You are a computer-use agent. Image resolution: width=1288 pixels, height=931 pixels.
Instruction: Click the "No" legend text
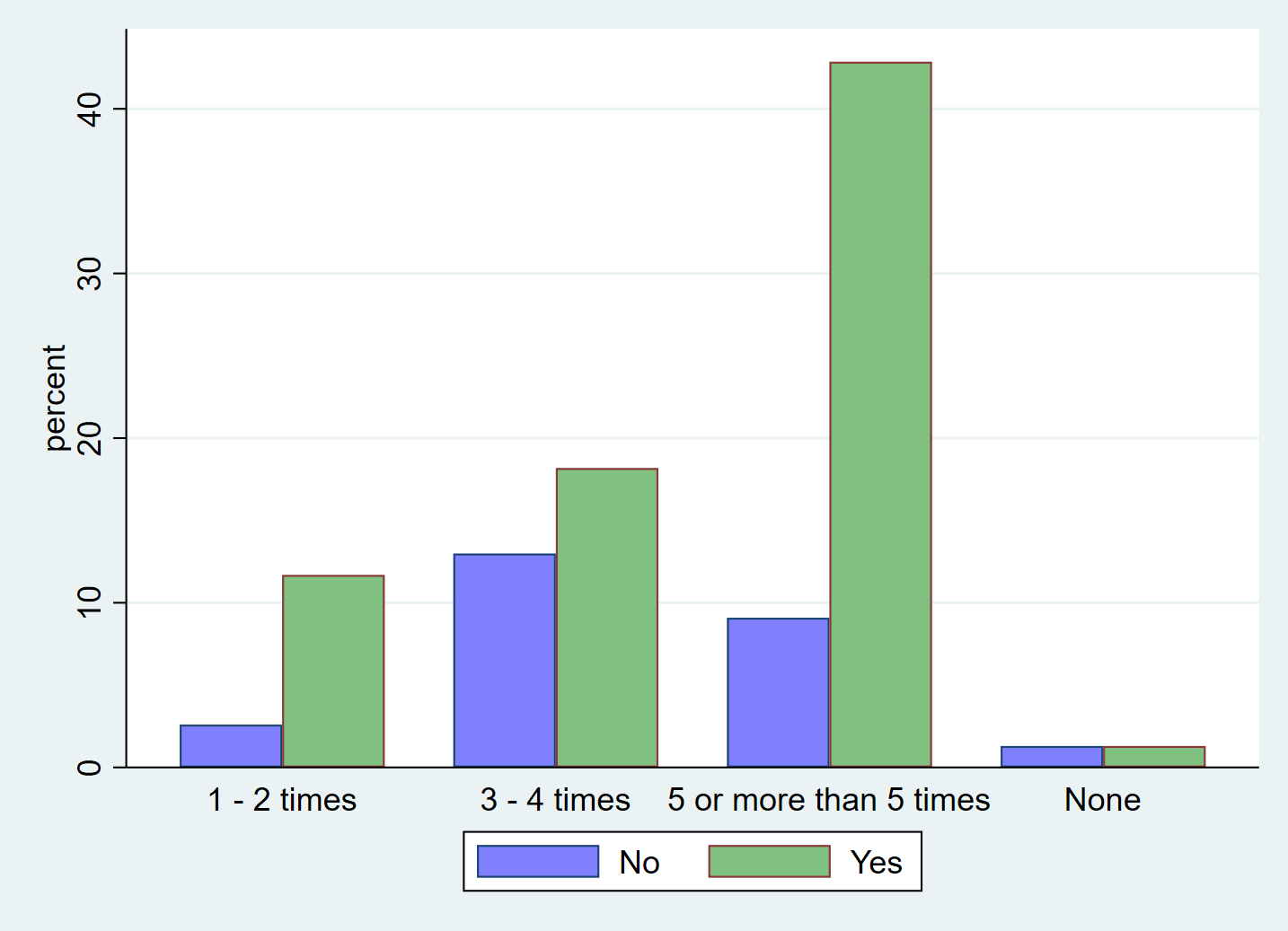640,863
